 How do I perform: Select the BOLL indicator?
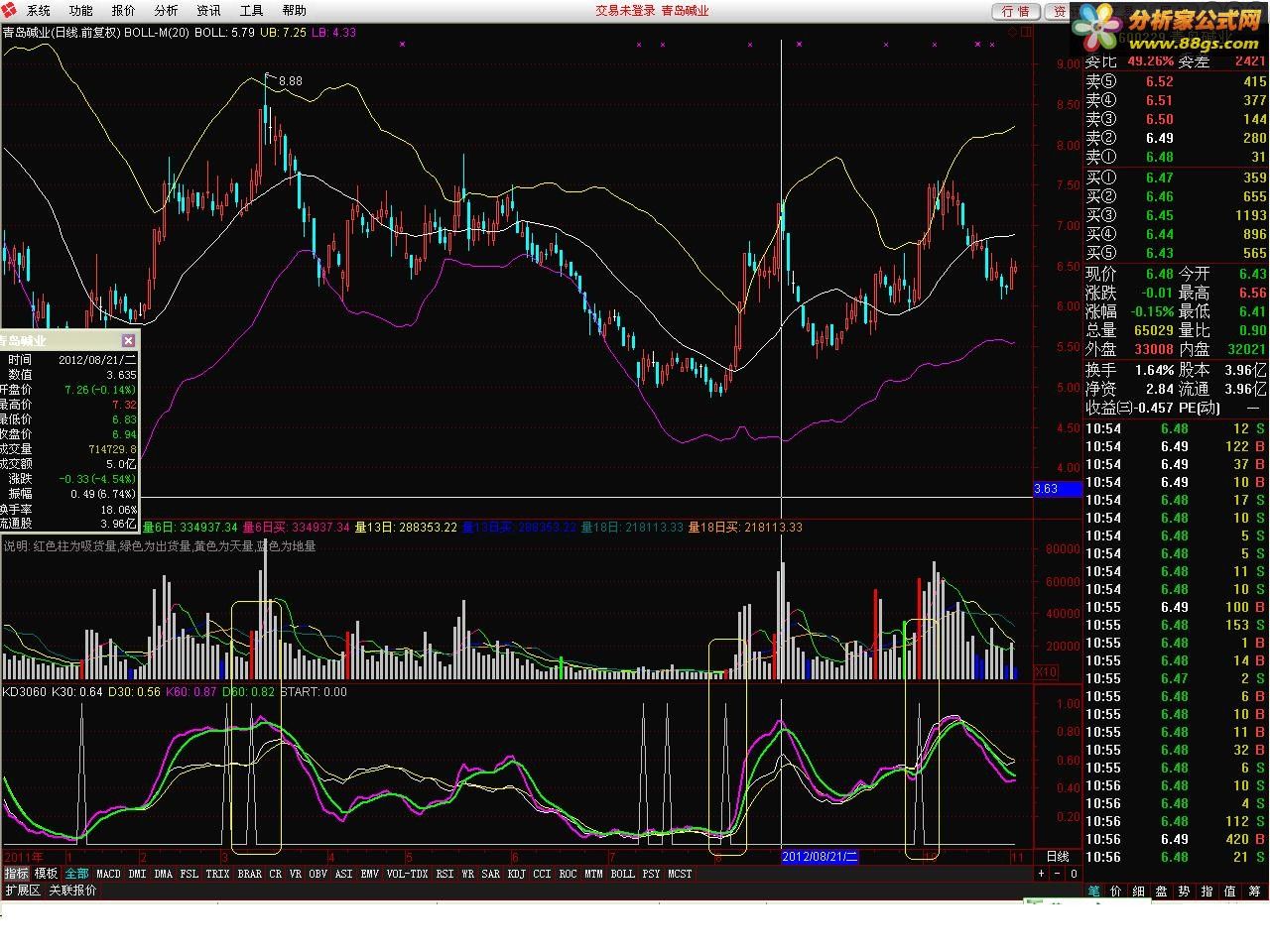point(623,874)
